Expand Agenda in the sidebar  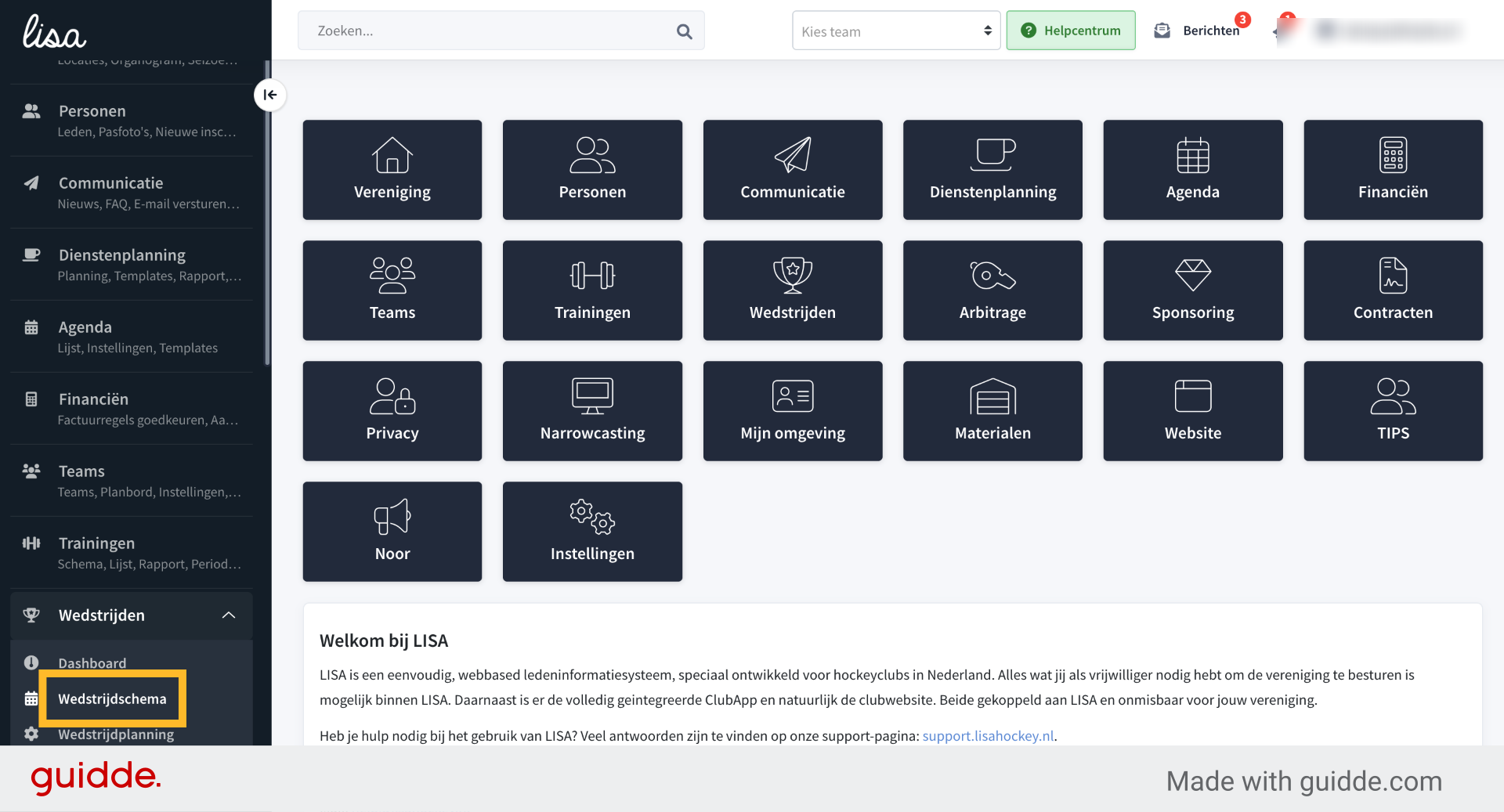point(132,337)
